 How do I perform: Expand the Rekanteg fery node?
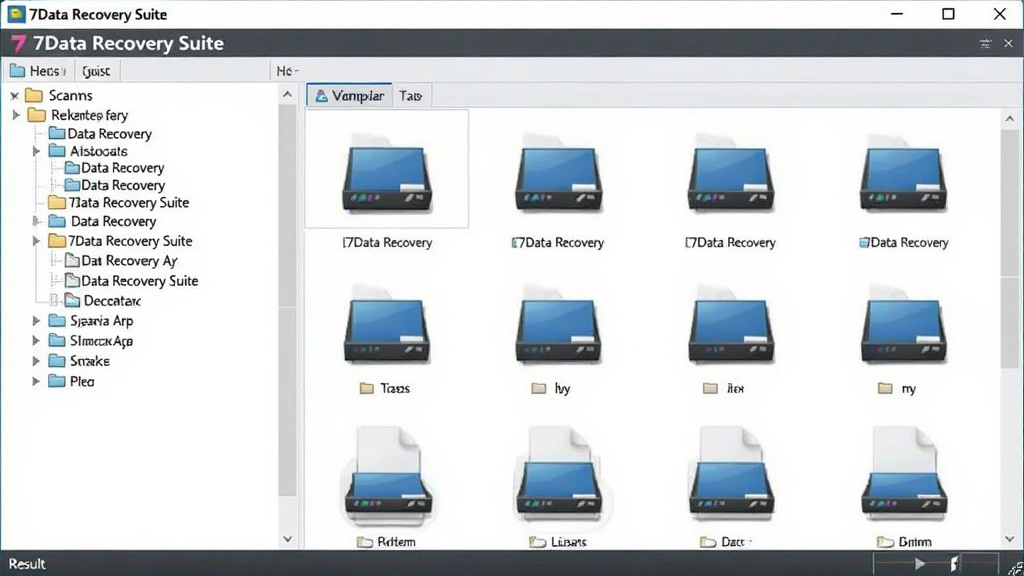[x=16, y=115]
